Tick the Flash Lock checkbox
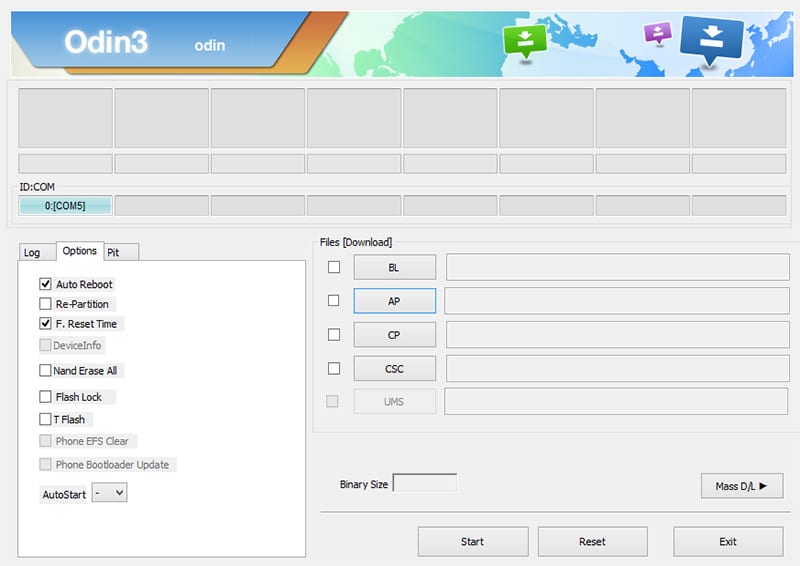The height and width of the screenshot is (566, 800). (x=45, y=397)
